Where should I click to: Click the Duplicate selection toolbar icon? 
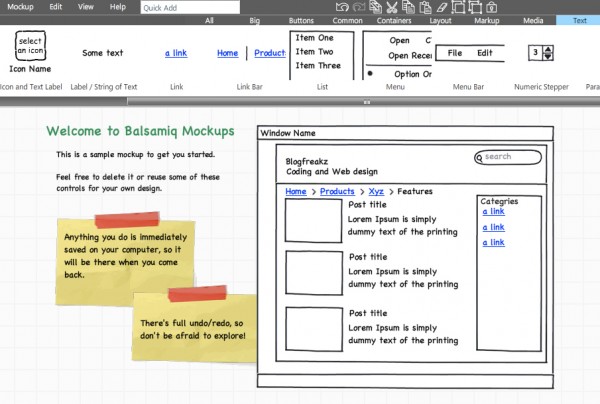pyautogui.click(x=375, y=7)
